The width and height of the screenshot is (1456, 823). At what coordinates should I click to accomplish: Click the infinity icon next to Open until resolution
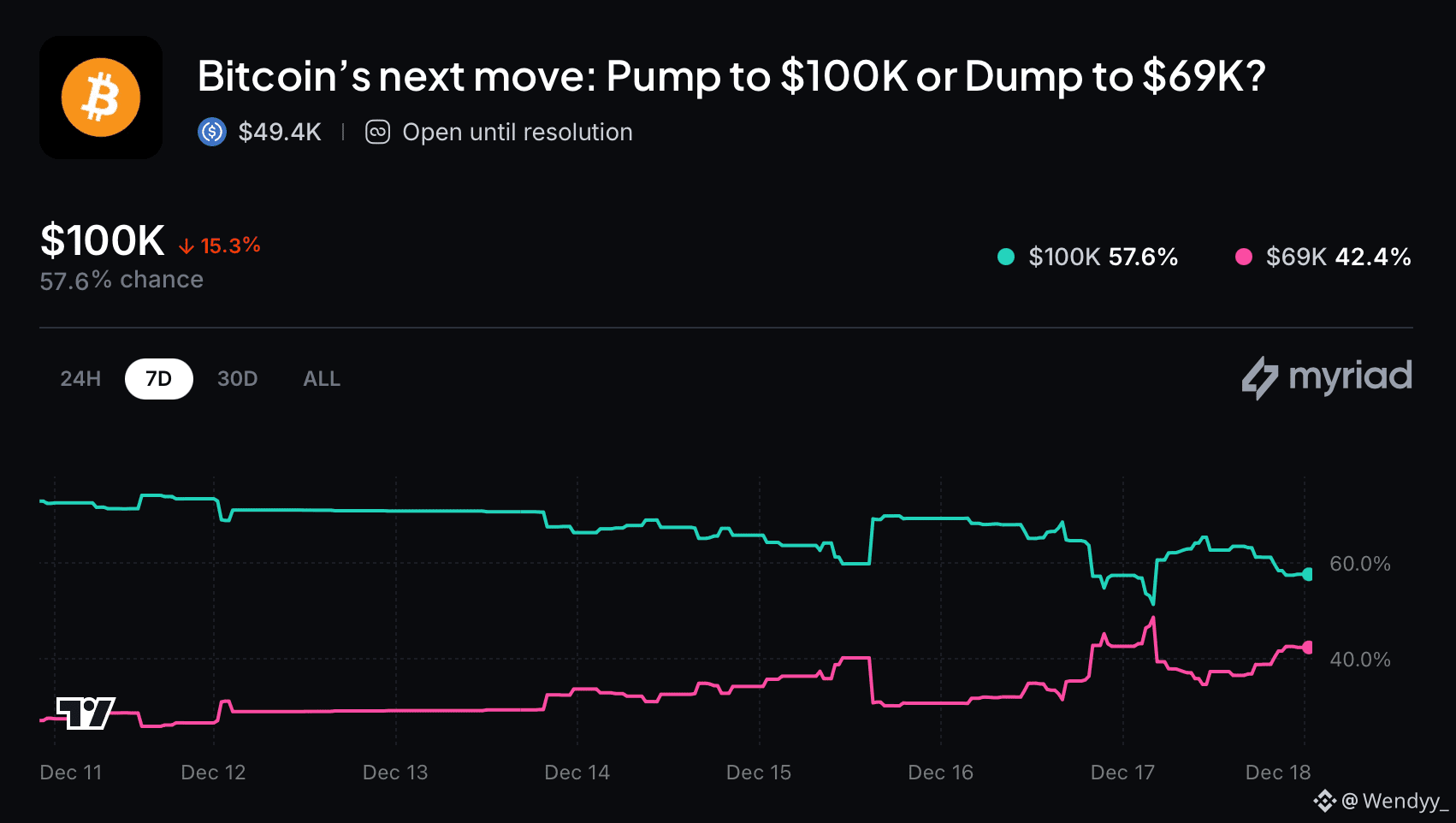tap(377, 132)
